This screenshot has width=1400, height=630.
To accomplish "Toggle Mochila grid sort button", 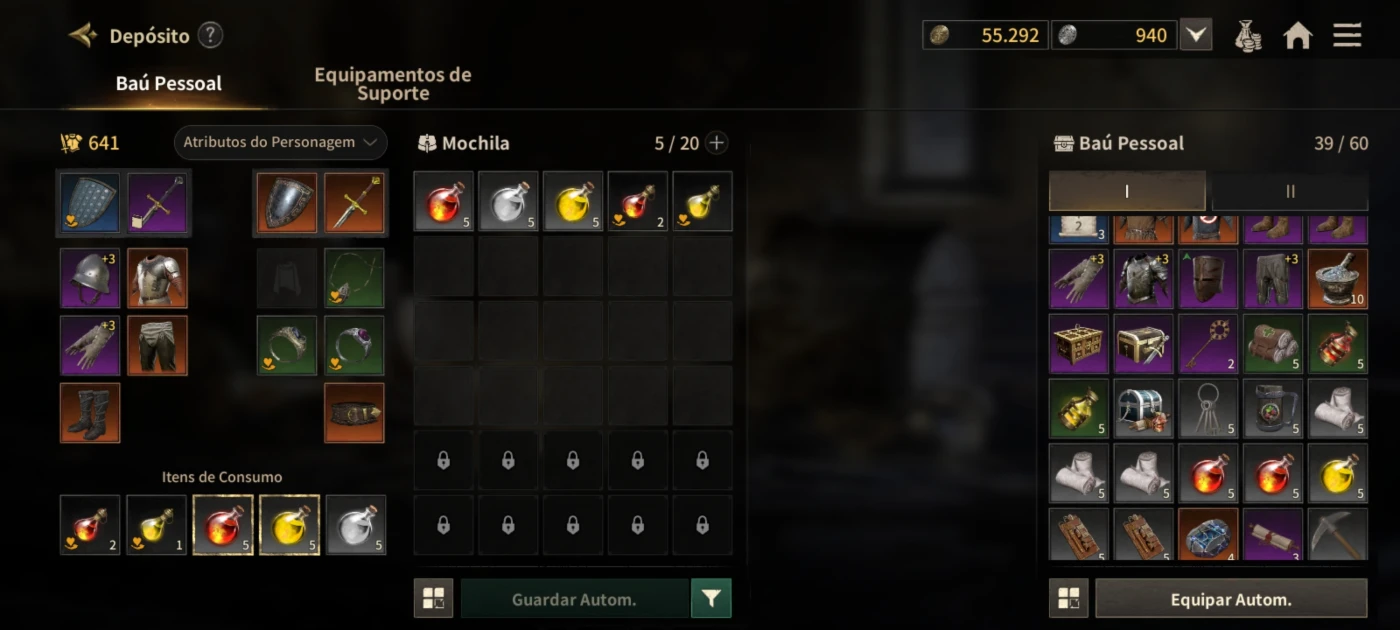I will (x=433, y=599).
